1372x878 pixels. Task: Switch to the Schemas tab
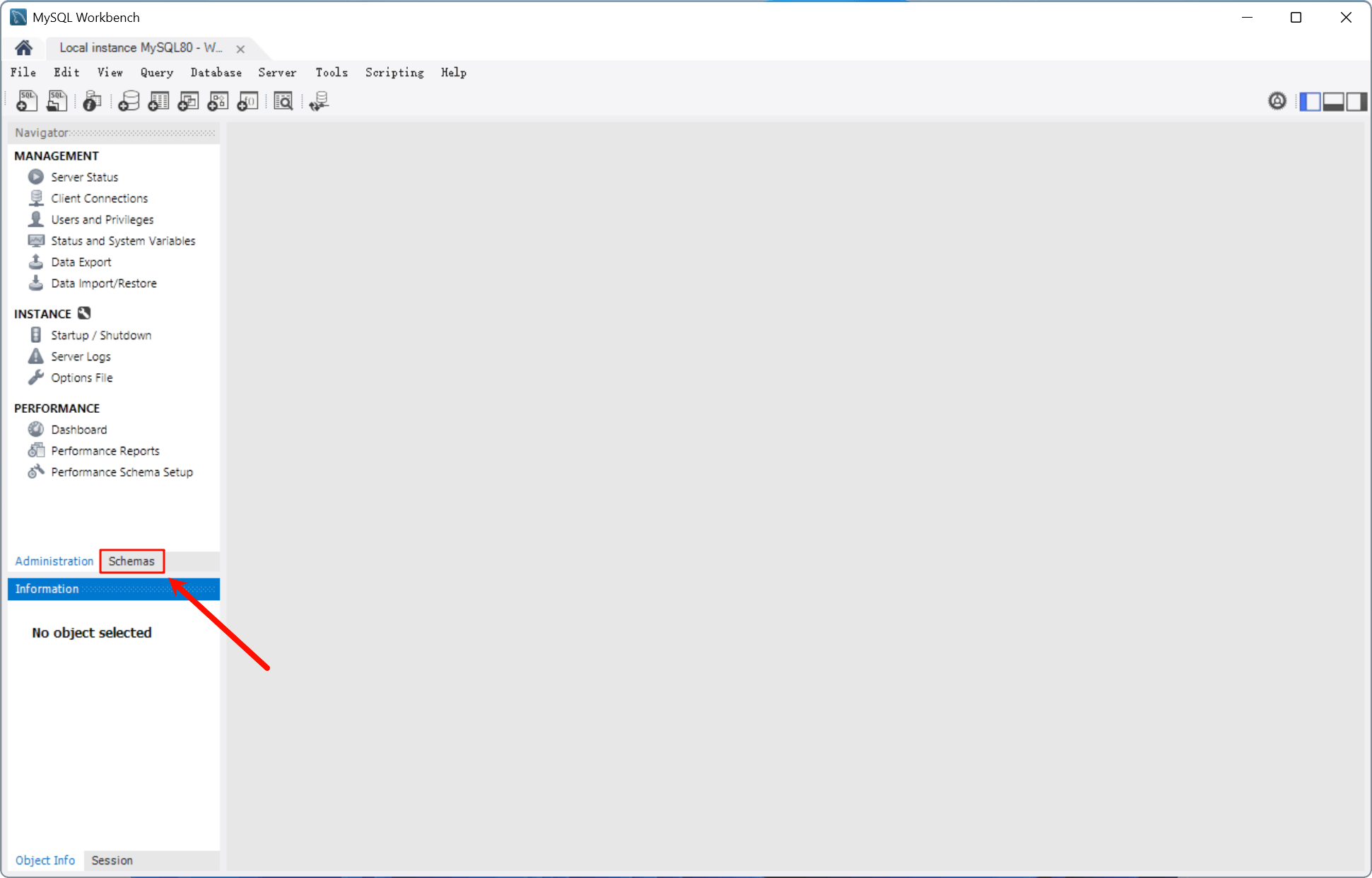(x=131, y=561)
